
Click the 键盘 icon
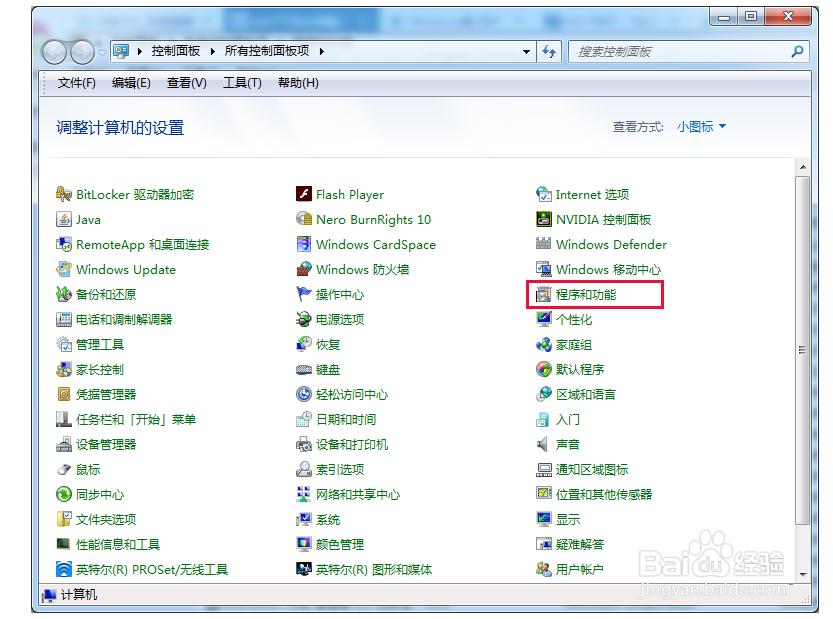click(304, 369)
